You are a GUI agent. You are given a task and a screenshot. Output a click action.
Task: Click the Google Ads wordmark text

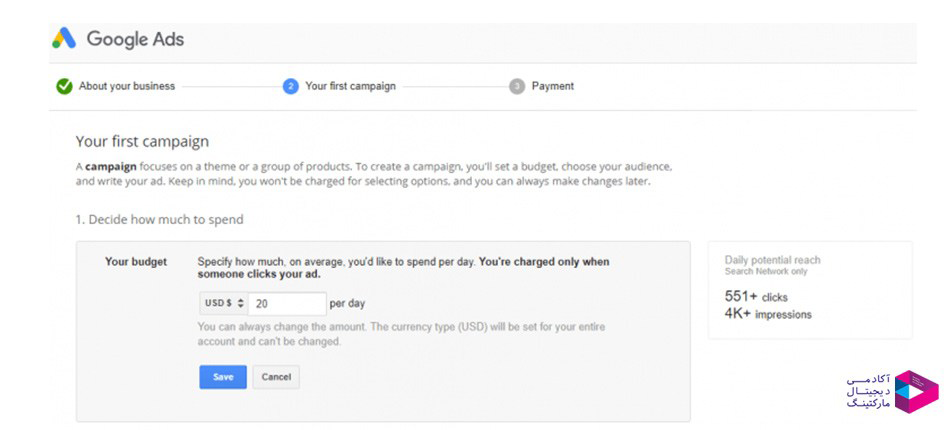pyautogui.click(x=135, y=39)
